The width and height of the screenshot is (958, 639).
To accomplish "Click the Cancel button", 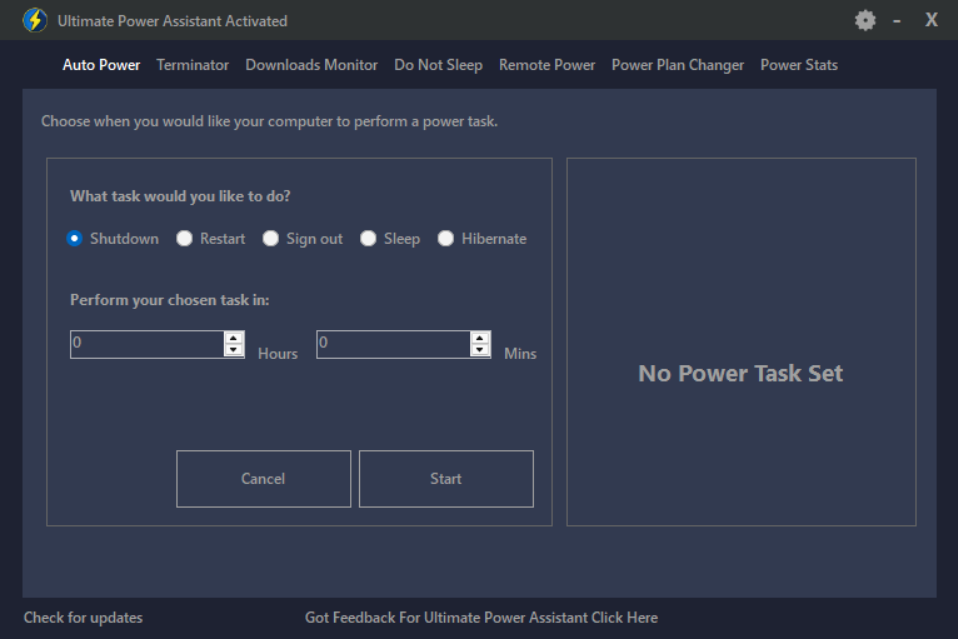I will point(263,479).
